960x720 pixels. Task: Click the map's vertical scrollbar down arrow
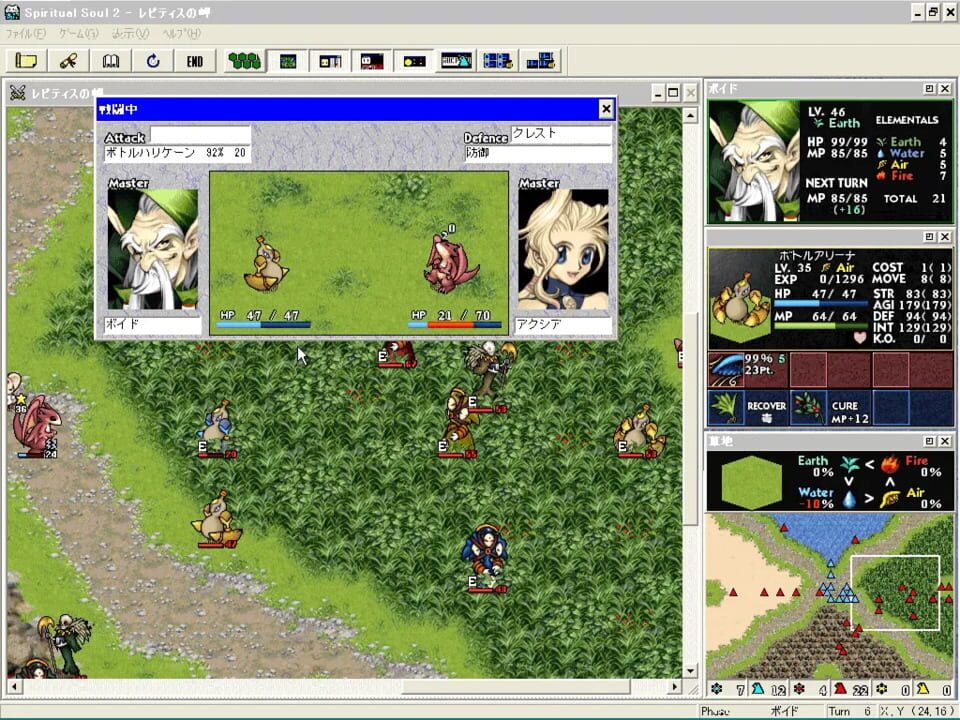tap(691, 669)
